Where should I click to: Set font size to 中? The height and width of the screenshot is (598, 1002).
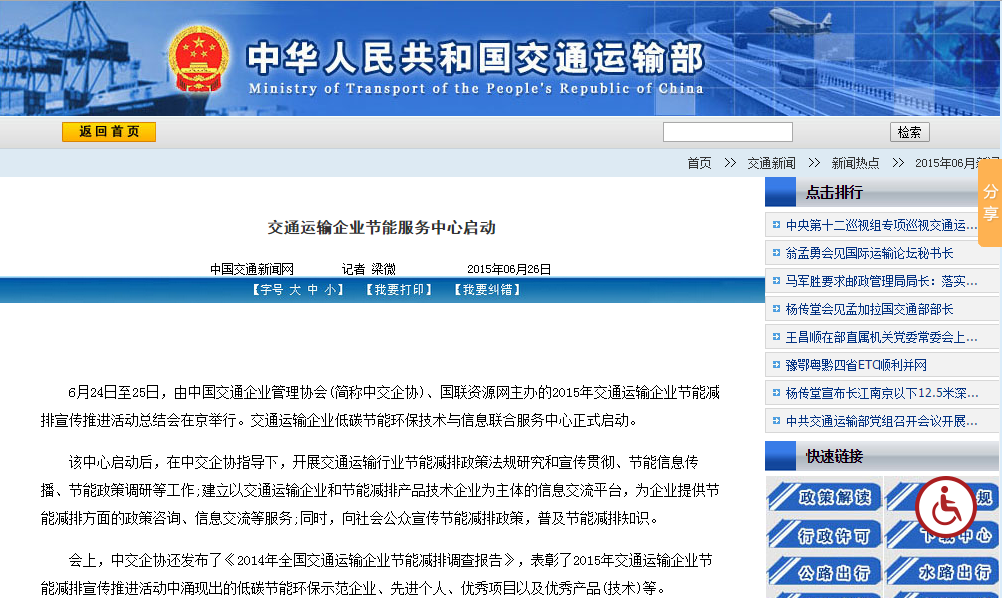tap(312, 290)
